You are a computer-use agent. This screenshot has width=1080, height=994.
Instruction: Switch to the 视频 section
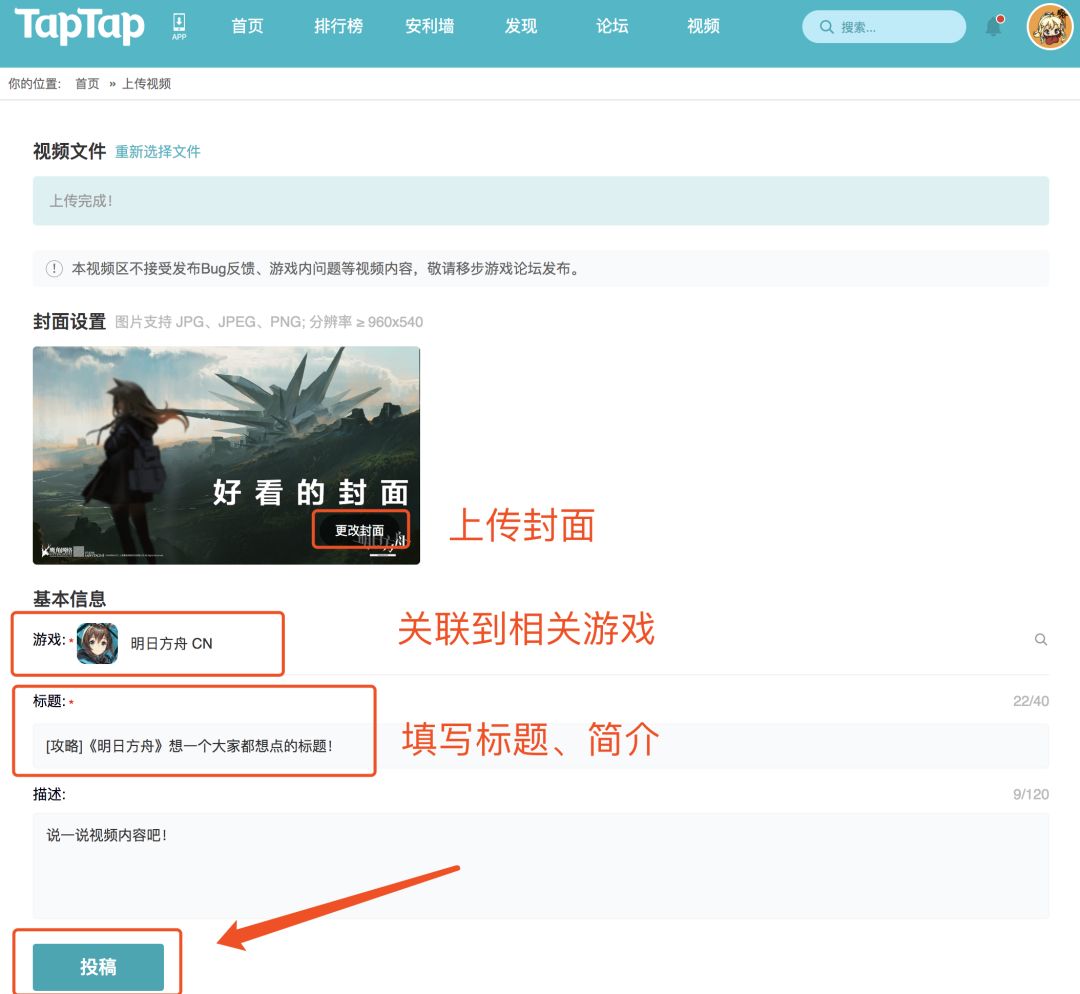coord(703,27)
